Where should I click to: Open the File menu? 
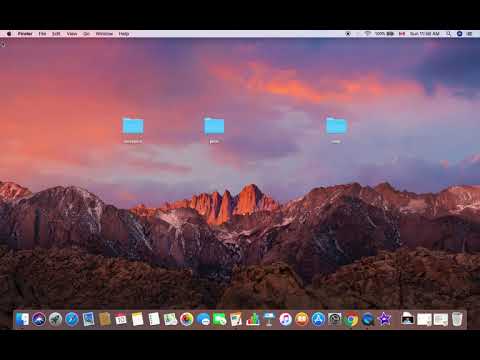point(42,34)
